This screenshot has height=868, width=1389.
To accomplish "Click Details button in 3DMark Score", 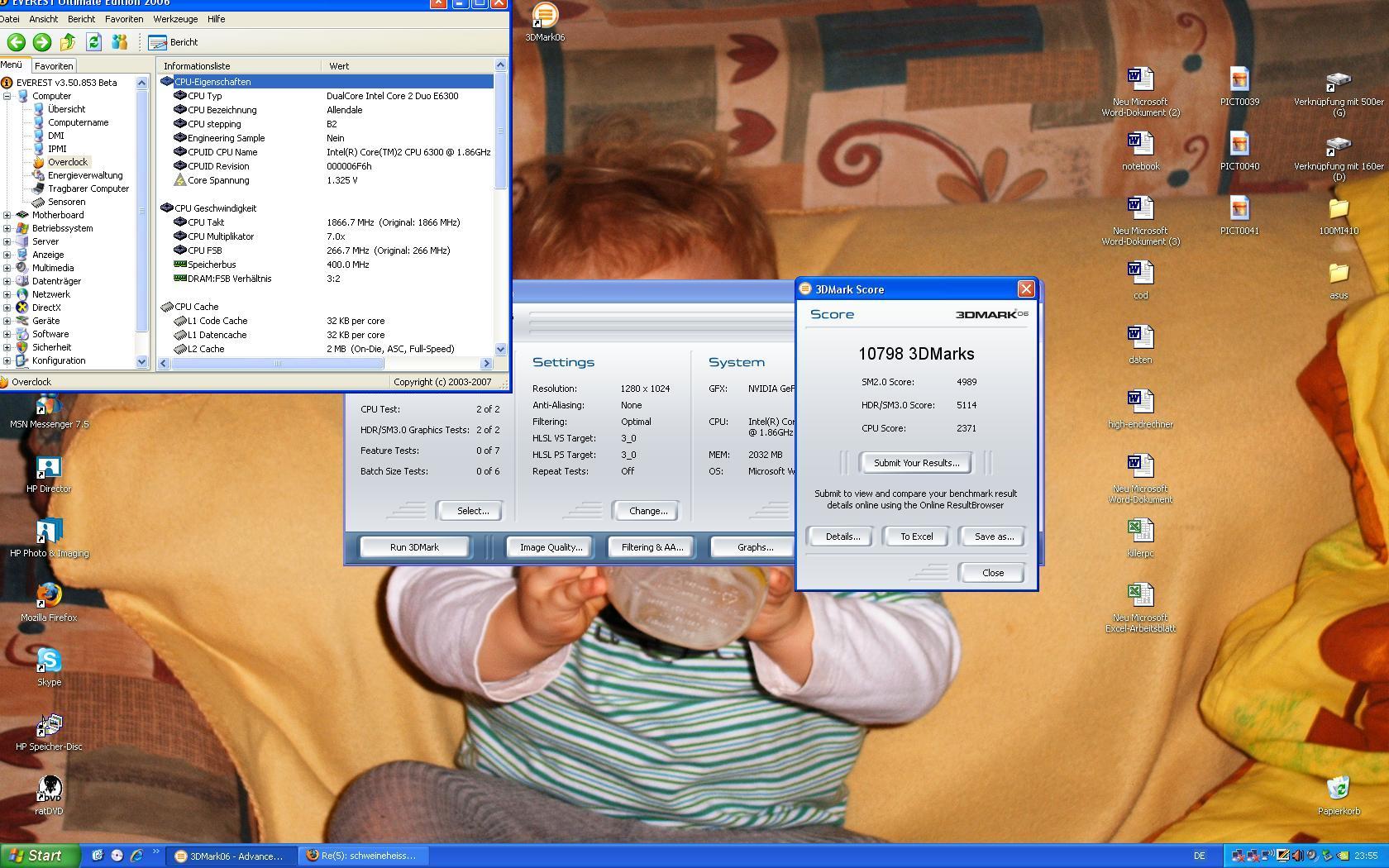I will [842, 537].
